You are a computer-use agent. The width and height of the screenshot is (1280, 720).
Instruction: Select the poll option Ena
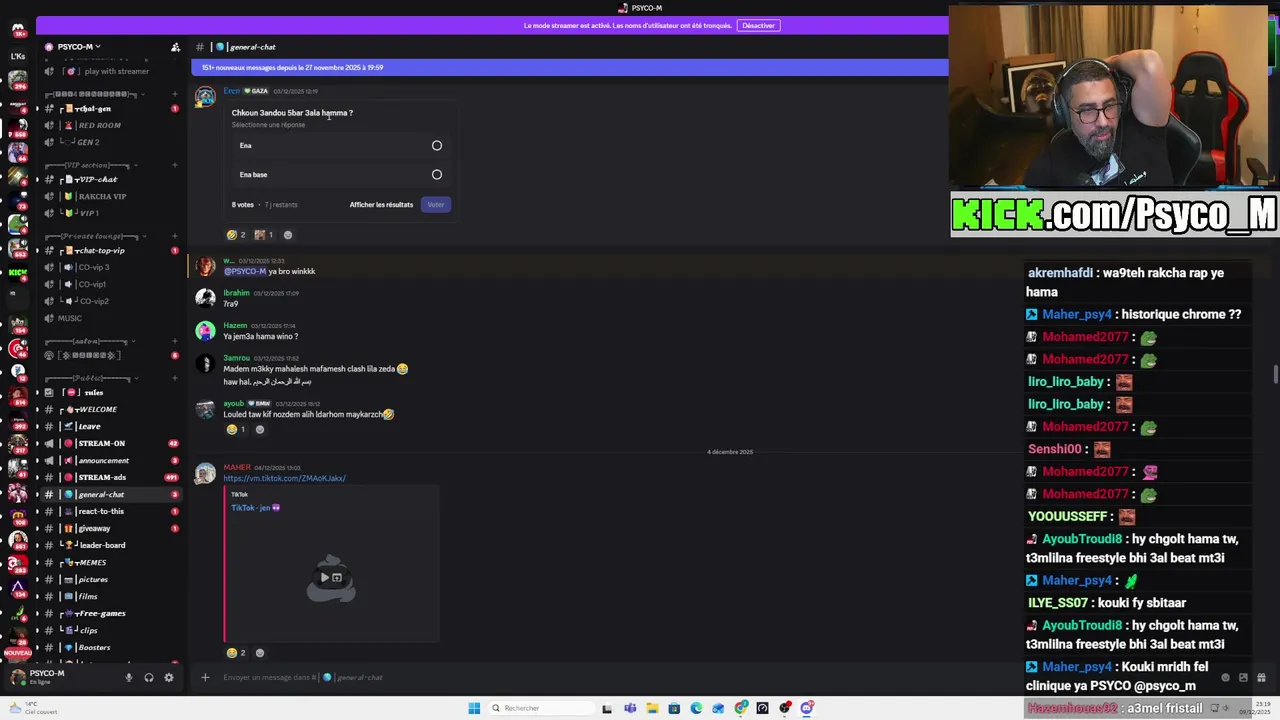[x=340, y=146]
